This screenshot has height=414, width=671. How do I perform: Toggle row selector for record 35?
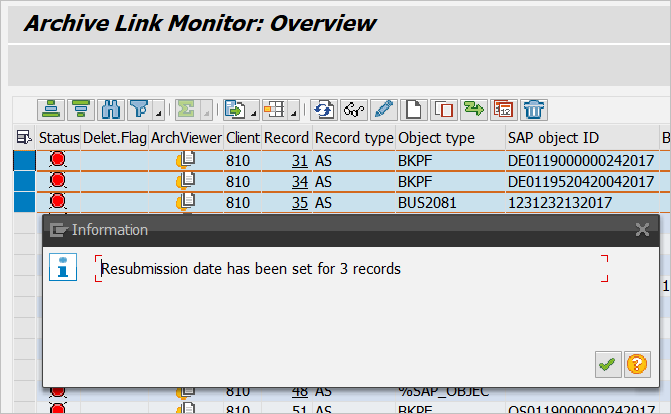[x=23, y=201]
